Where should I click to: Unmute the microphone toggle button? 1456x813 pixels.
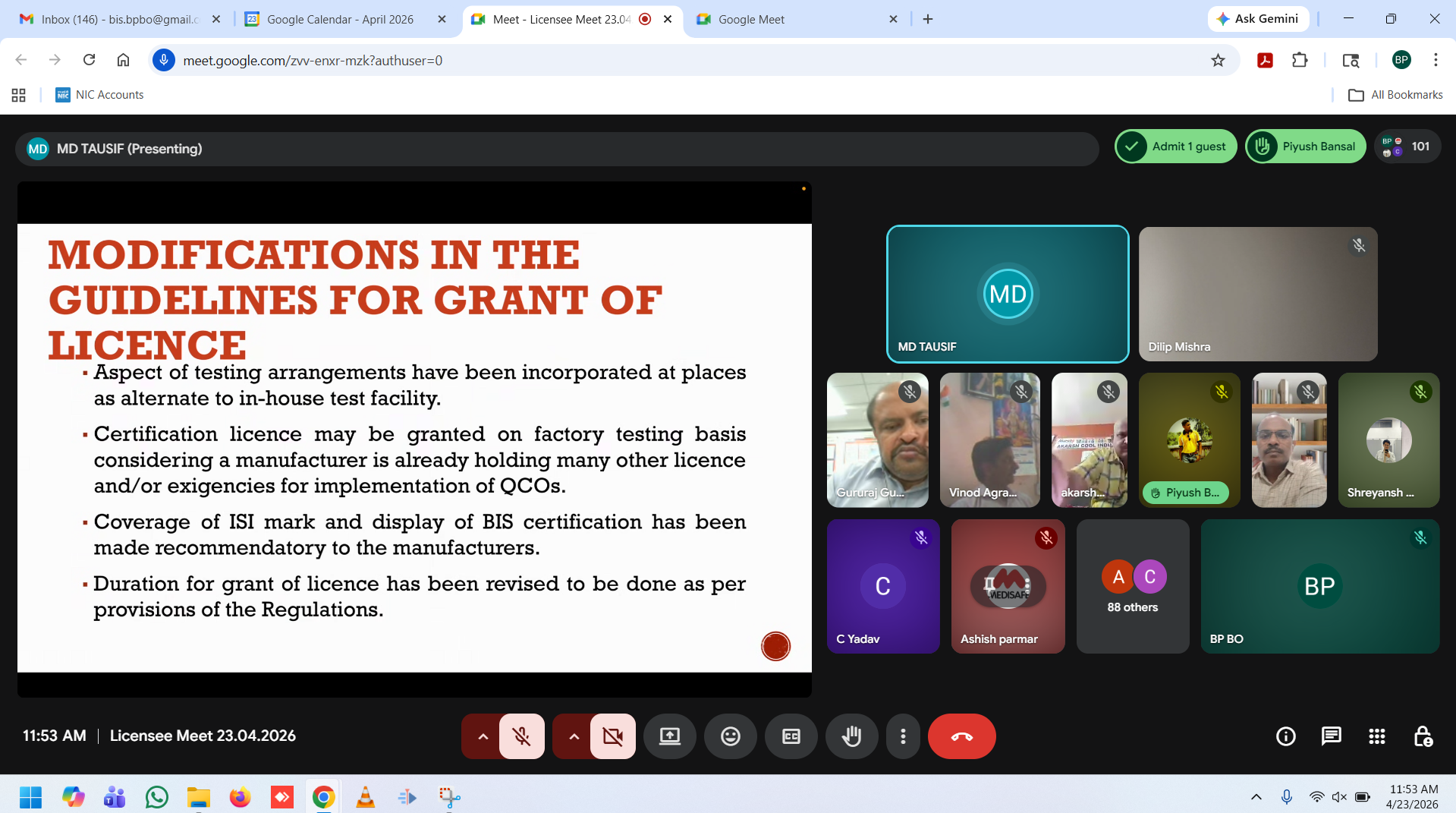[x=521, y=736]
